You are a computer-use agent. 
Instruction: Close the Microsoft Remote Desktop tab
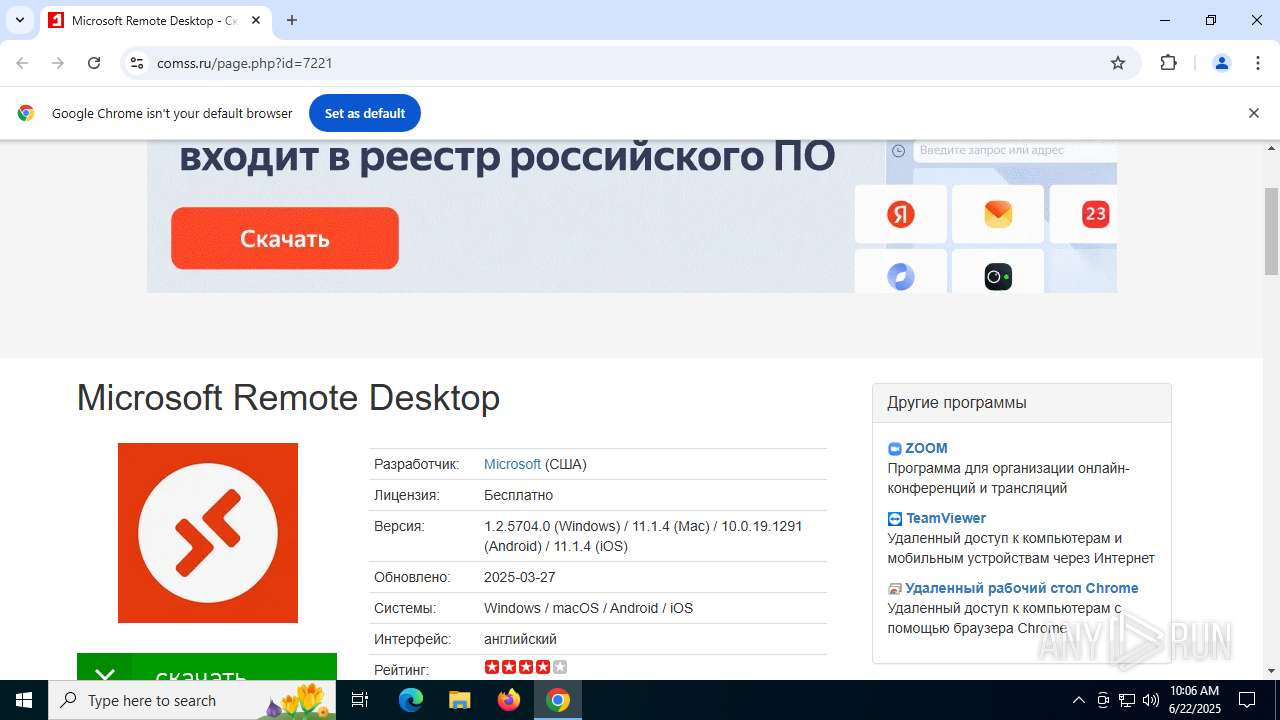pos(257,20)
